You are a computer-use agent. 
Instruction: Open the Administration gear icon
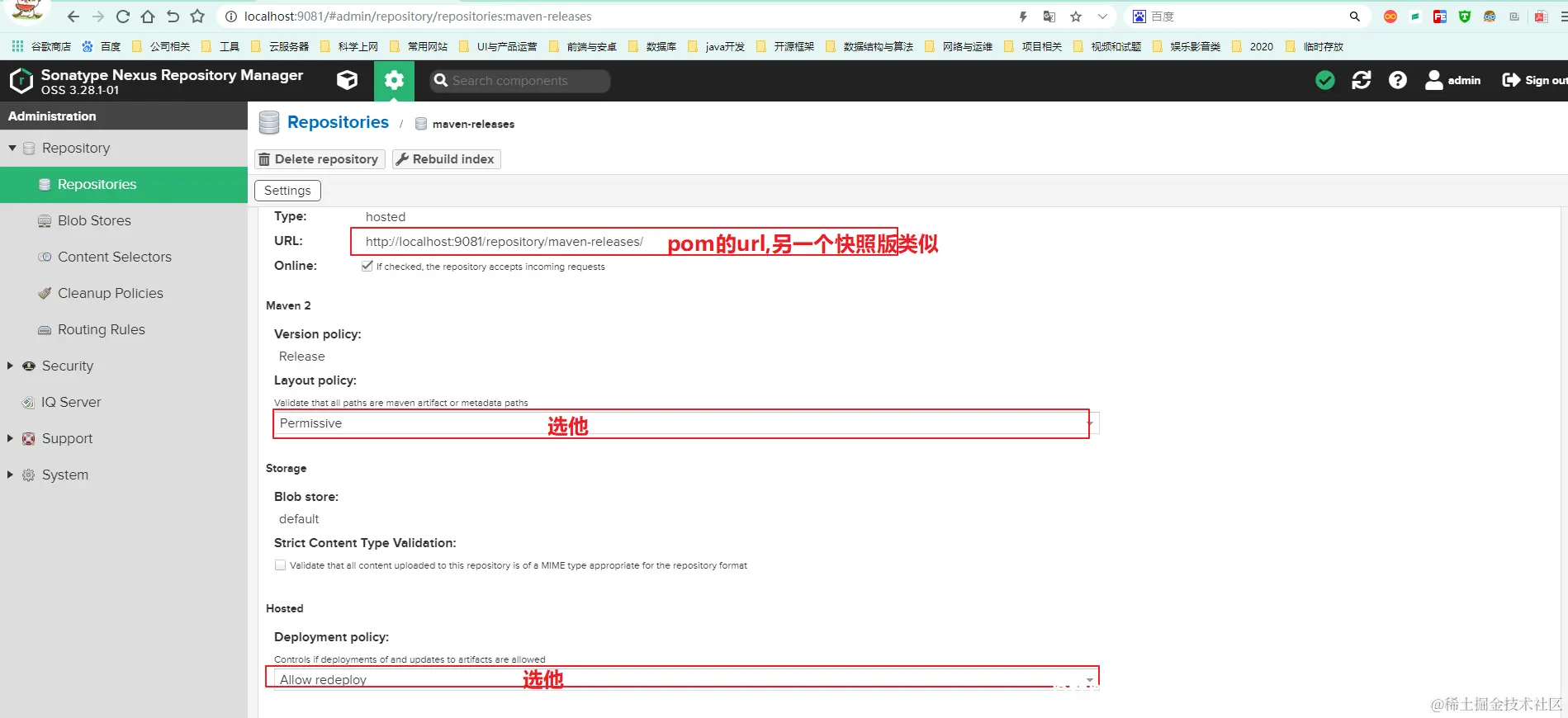click(395, 80)
